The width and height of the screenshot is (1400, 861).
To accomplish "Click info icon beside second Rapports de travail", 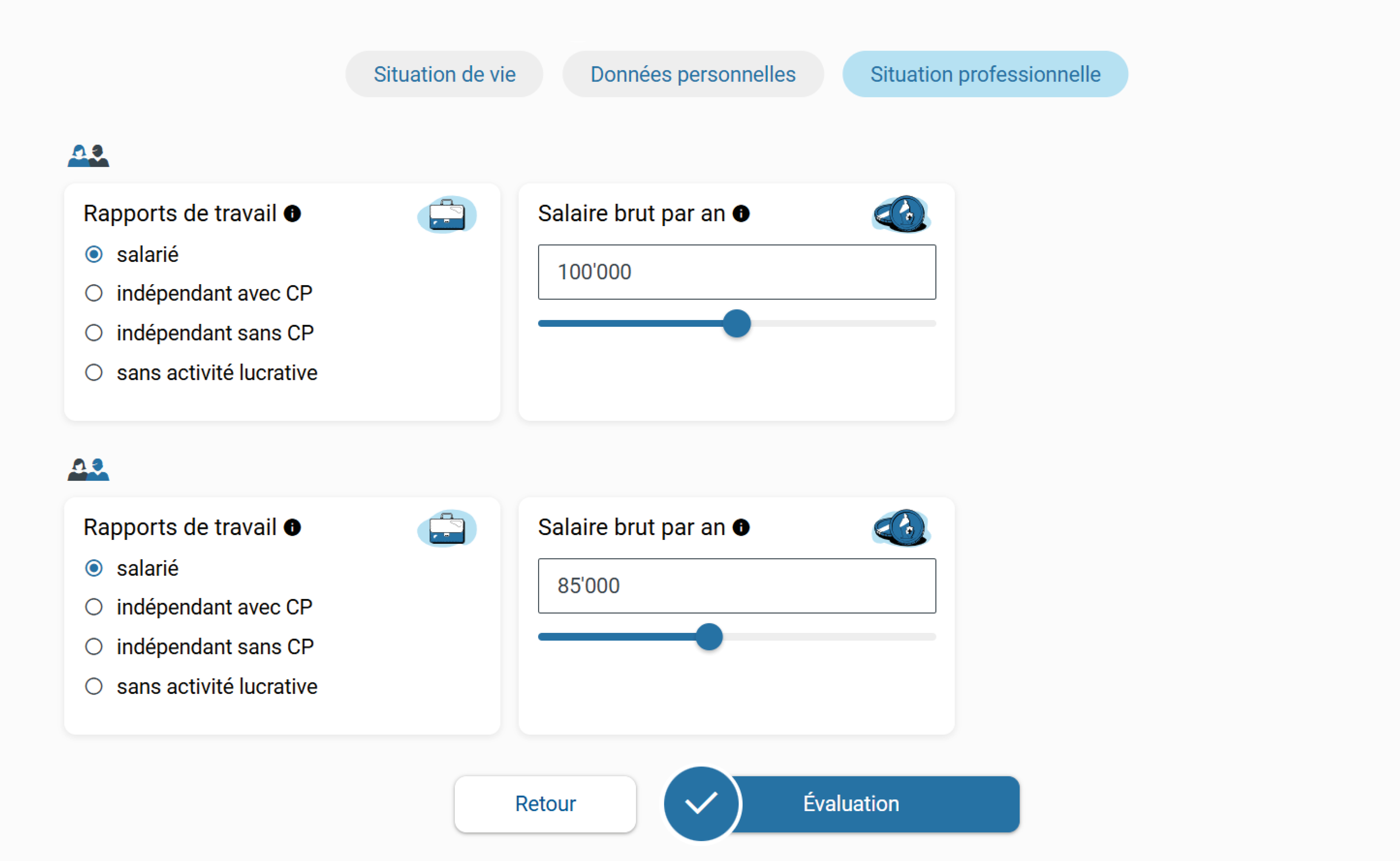I will 292,527.
